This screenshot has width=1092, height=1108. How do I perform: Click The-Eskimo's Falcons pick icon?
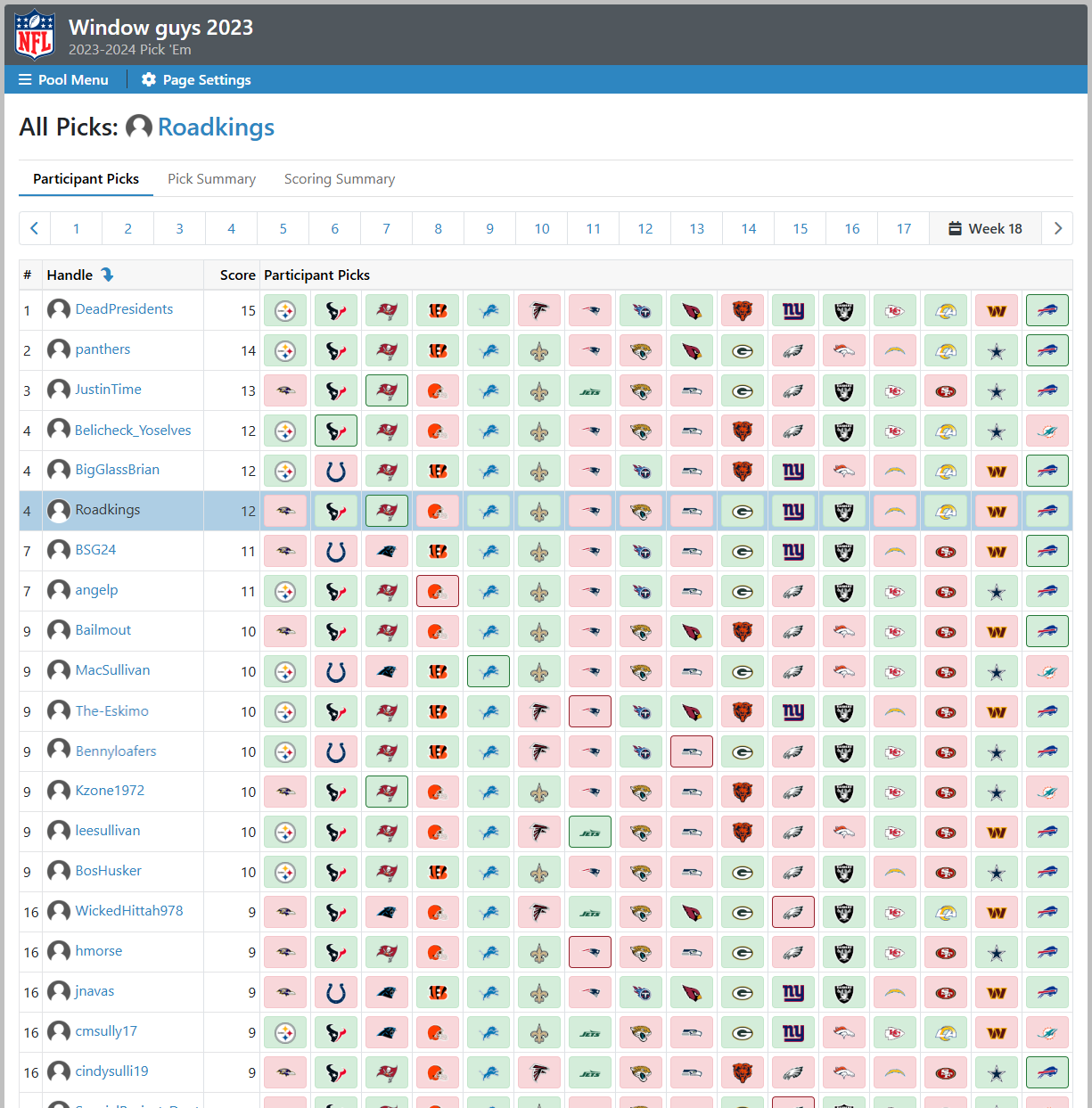539,711
